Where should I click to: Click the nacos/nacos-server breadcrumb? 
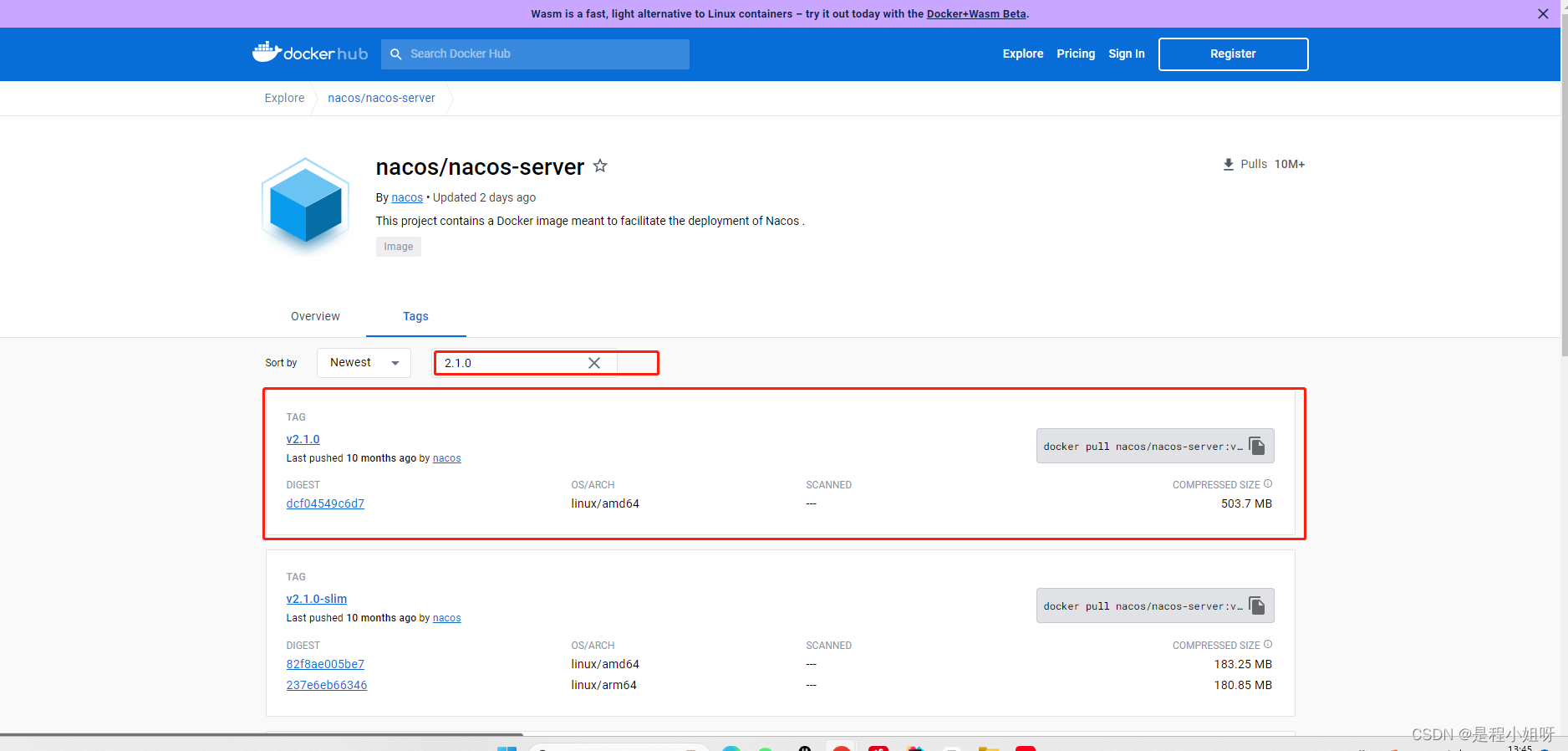pyautogui.click(x=381, y=98)
